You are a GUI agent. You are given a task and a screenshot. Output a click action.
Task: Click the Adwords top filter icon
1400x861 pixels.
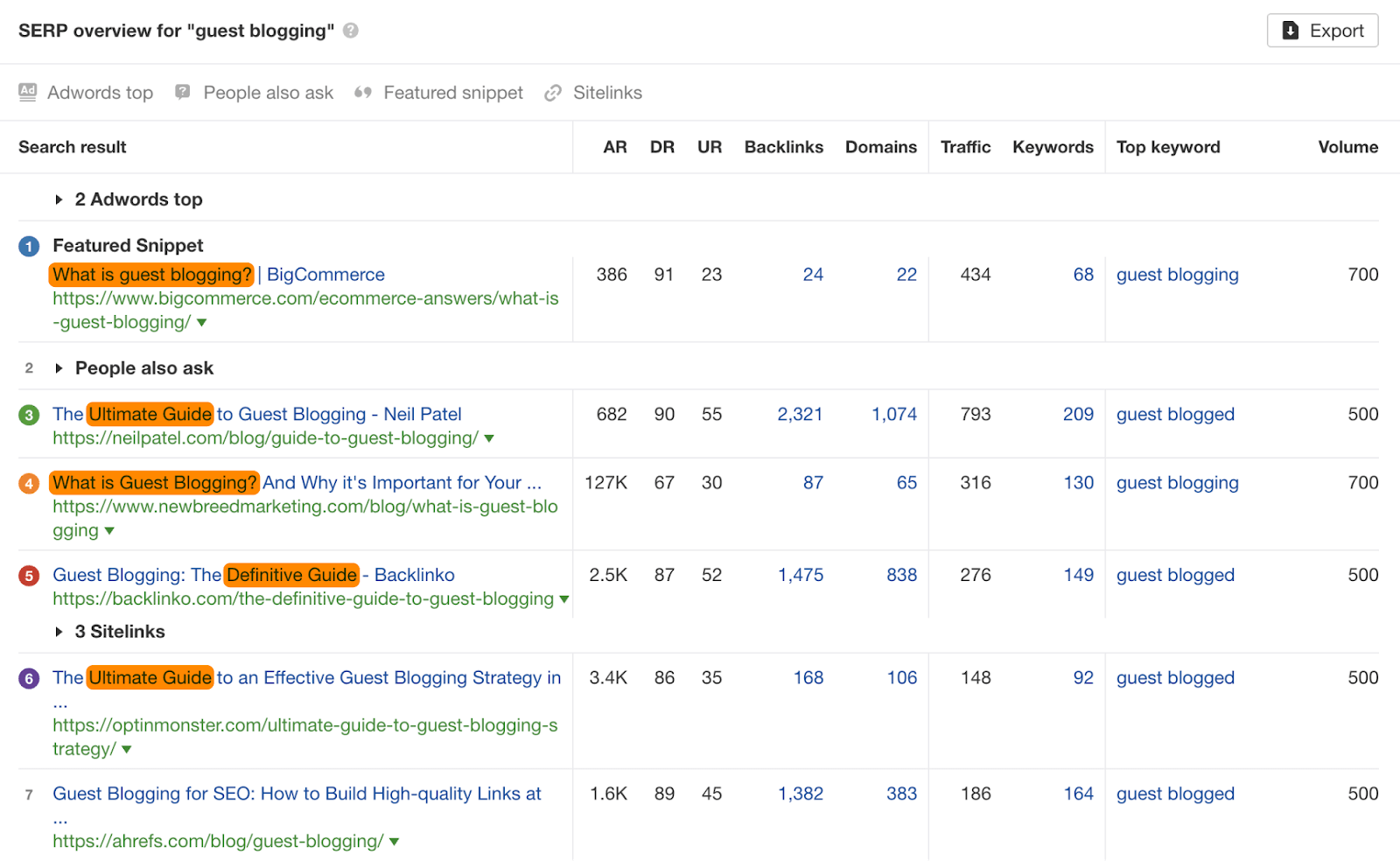[27, 92]
